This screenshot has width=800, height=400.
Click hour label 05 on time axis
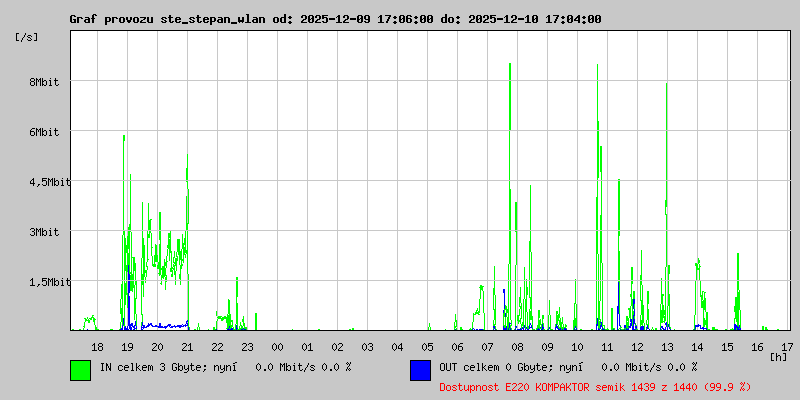point(428,347)
